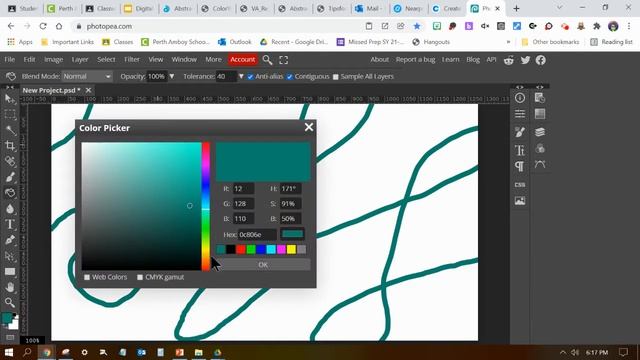Open the Window menu
This screenshot has width=640, height=360.
184,60
